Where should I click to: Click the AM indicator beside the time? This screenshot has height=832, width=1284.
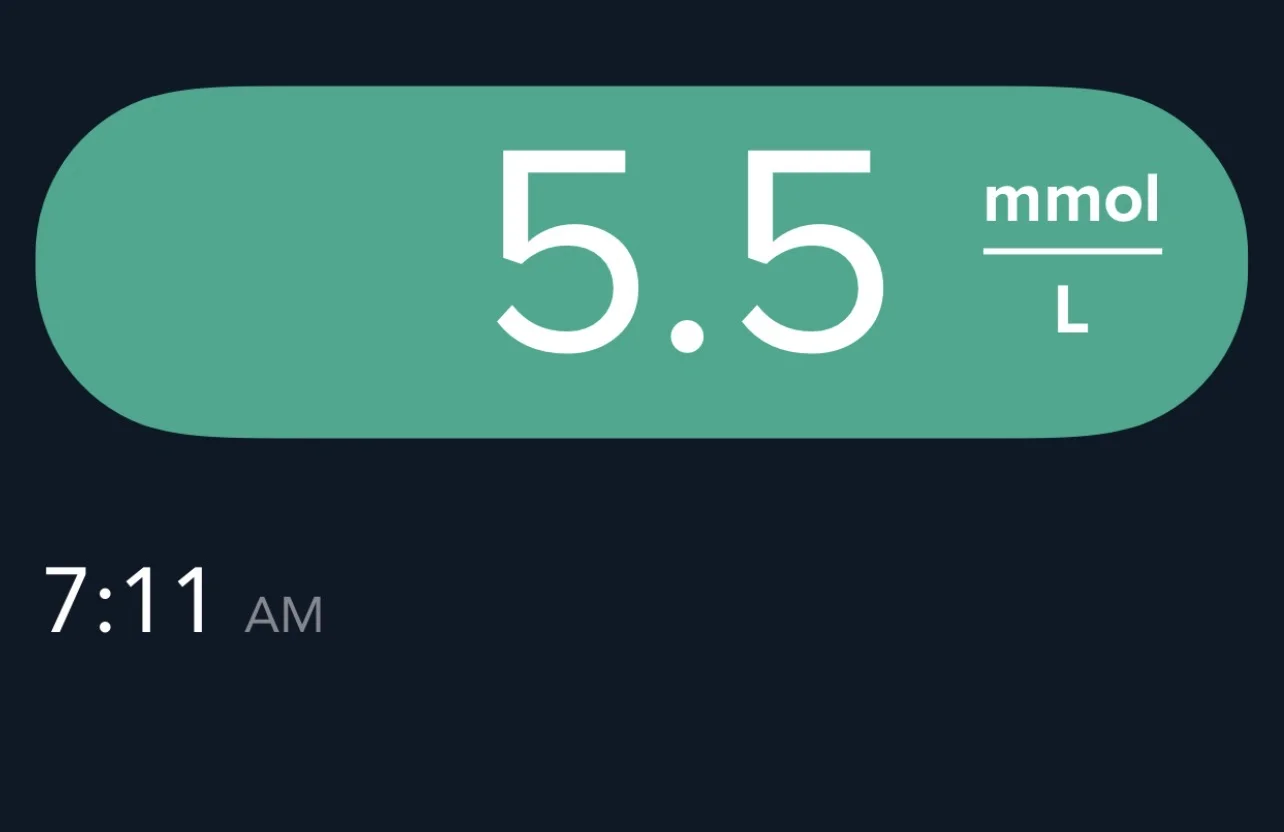coord(283,615)
